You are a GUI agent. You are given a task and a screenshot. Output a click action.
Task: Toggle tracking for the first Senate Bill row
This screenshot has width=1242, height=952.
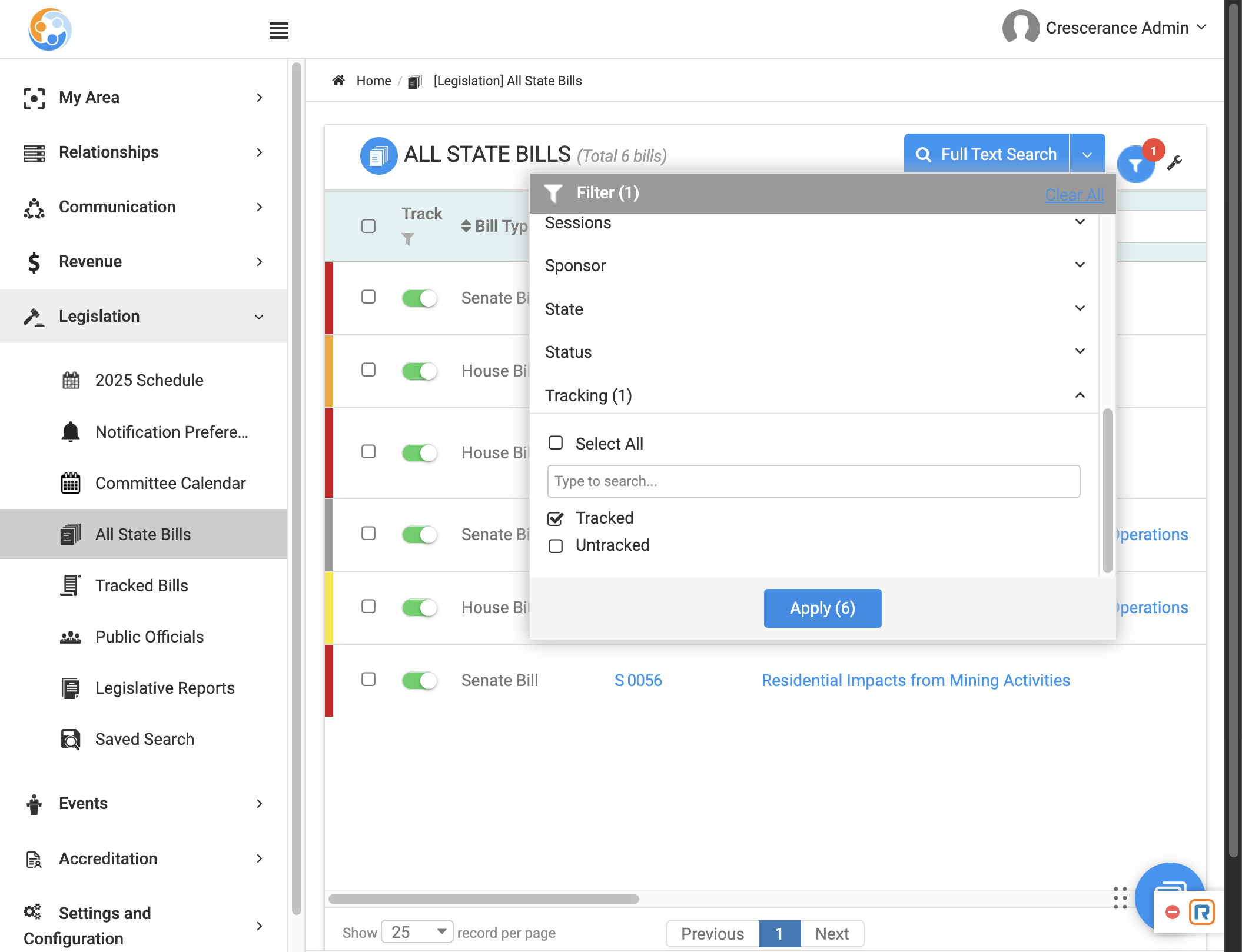click(420, 298)
